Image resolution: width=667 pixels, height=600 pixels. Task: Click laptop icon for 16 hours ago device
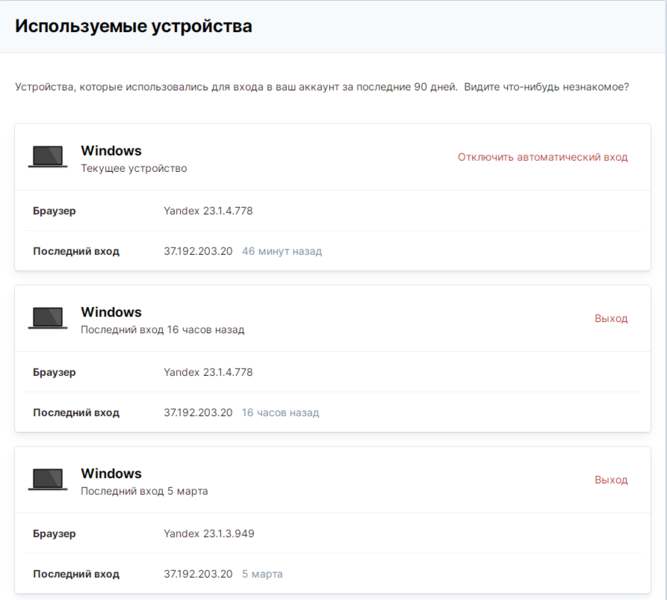point(48,317)
